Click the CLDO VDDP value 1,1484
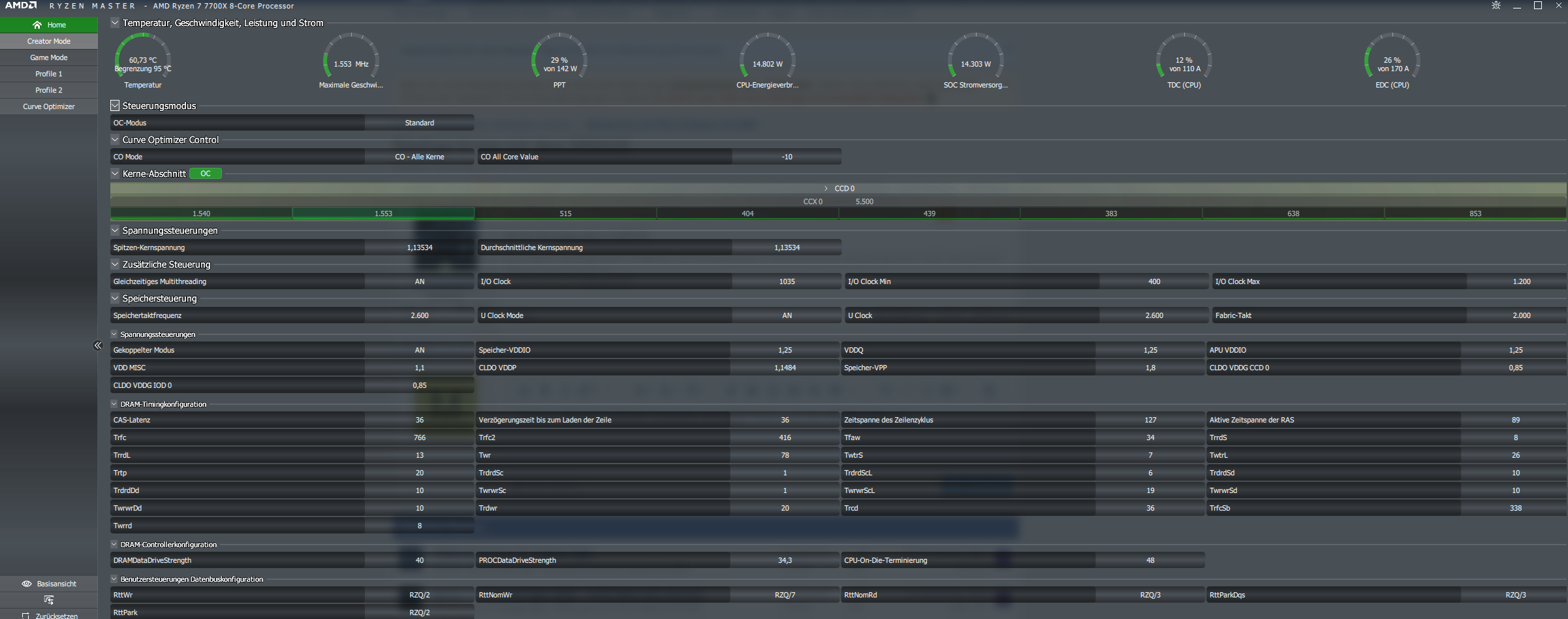1568x619 pixels. 785,368
